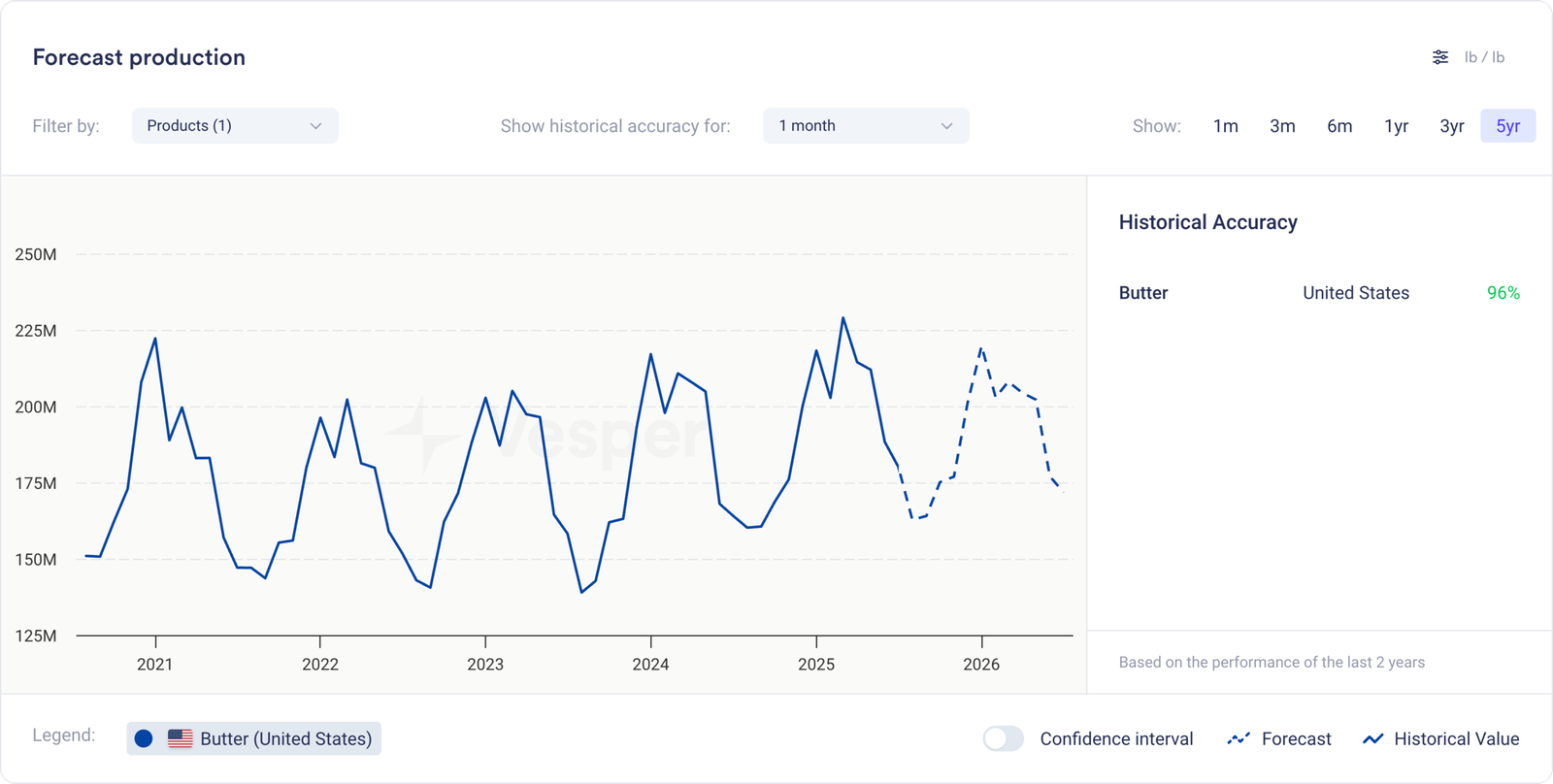
Task: Expand the Products (1) filter dropdown
Action: 234,126
